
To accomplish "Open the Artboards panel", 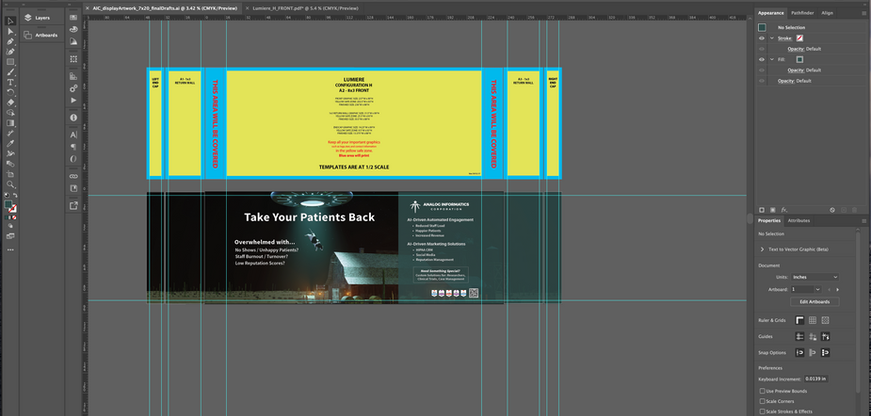I will (x=44, y=35).
